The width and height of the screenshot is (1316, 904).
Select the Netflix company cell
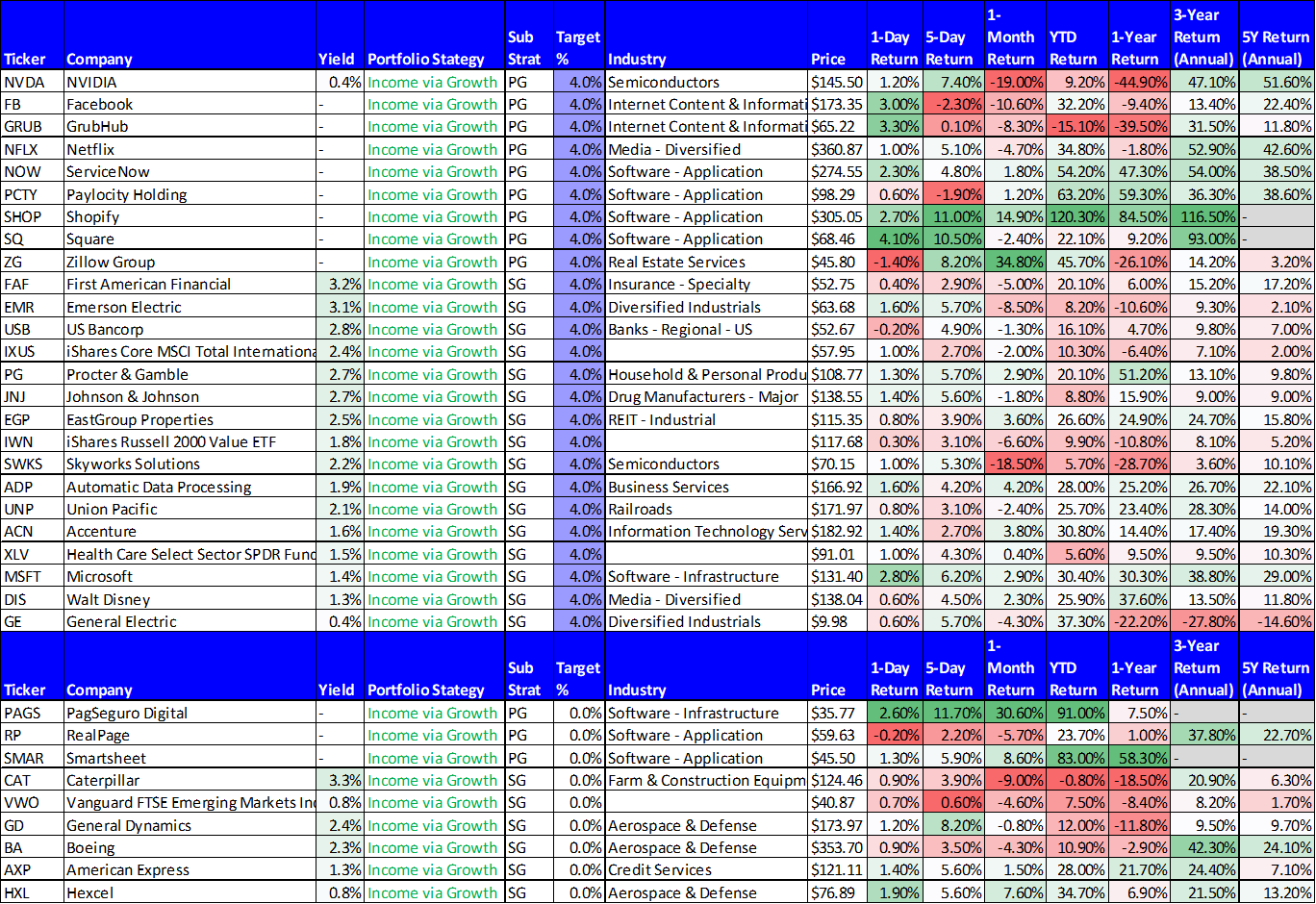pyautogui.click(x=190, y=149)
